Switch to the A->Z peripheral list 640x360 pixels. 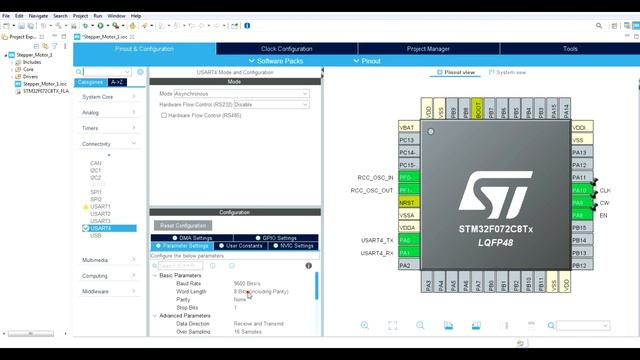[117, 82]
